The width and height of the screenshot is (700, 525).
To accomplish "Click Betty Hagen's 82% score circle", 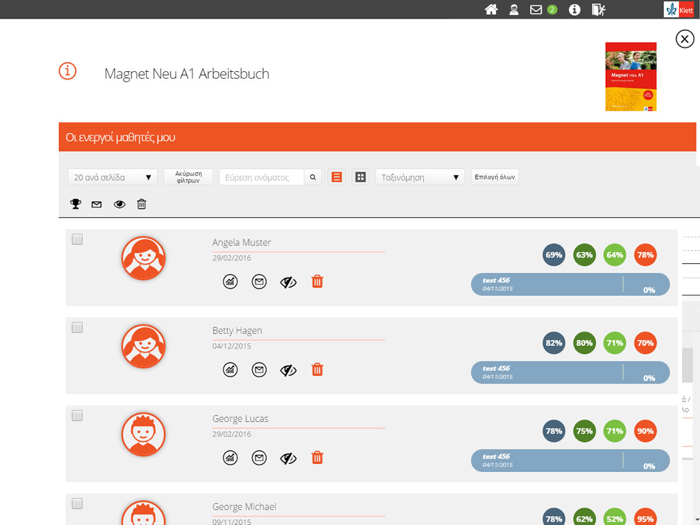I will [554, 343].
